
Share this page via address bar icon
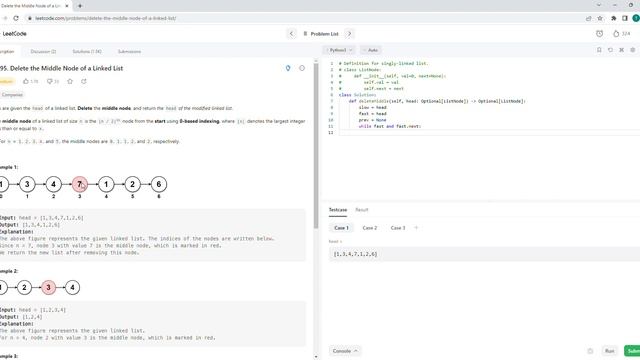[589, 18]
